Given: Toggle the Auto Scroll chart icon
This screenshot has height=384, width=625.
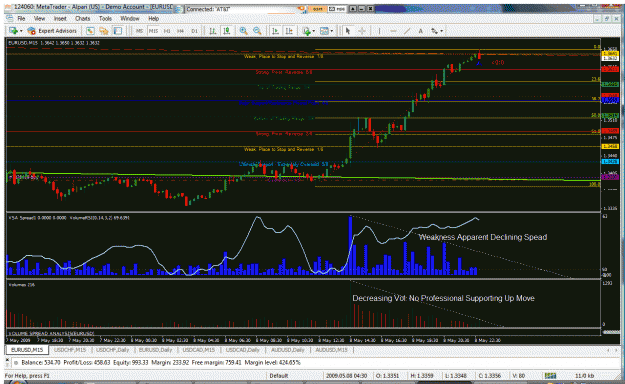Looking at the screenshot, I should (275, 31).
